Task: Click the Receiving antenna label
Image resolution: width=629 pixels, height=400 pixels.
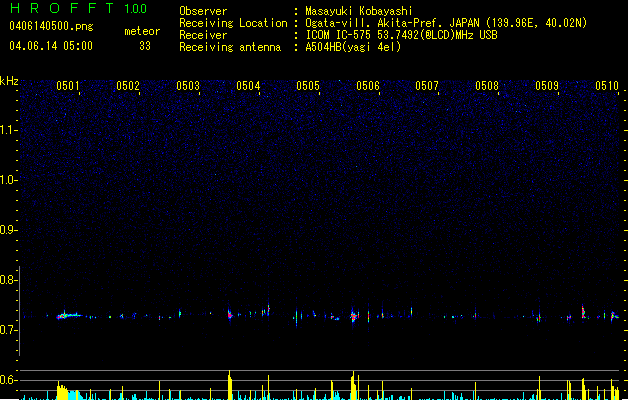Action: (230, 47)
